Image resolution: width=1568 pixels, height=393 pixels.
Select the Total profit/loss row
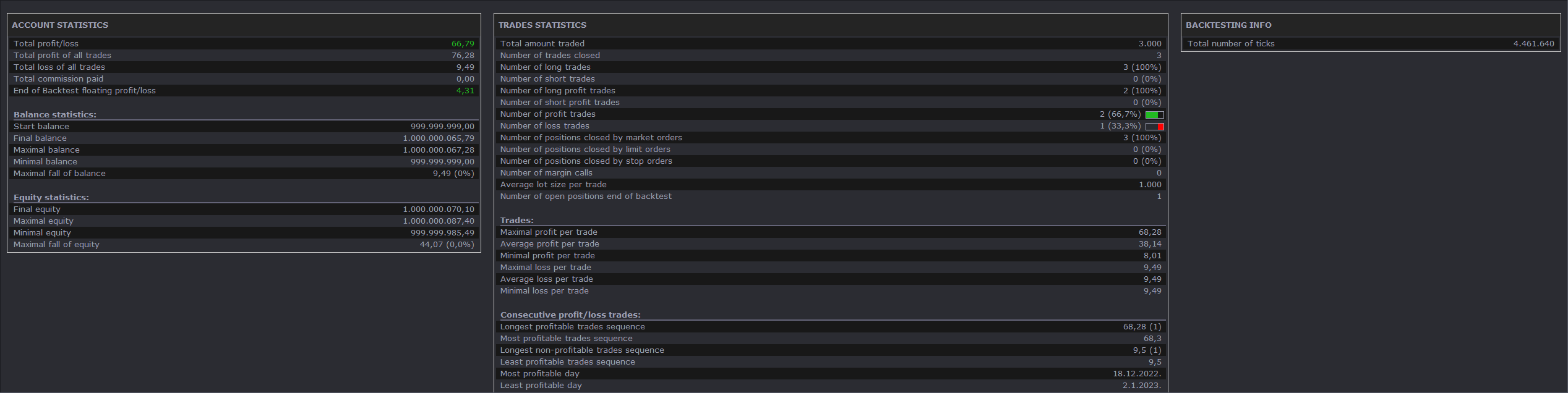tap(244, 44)
